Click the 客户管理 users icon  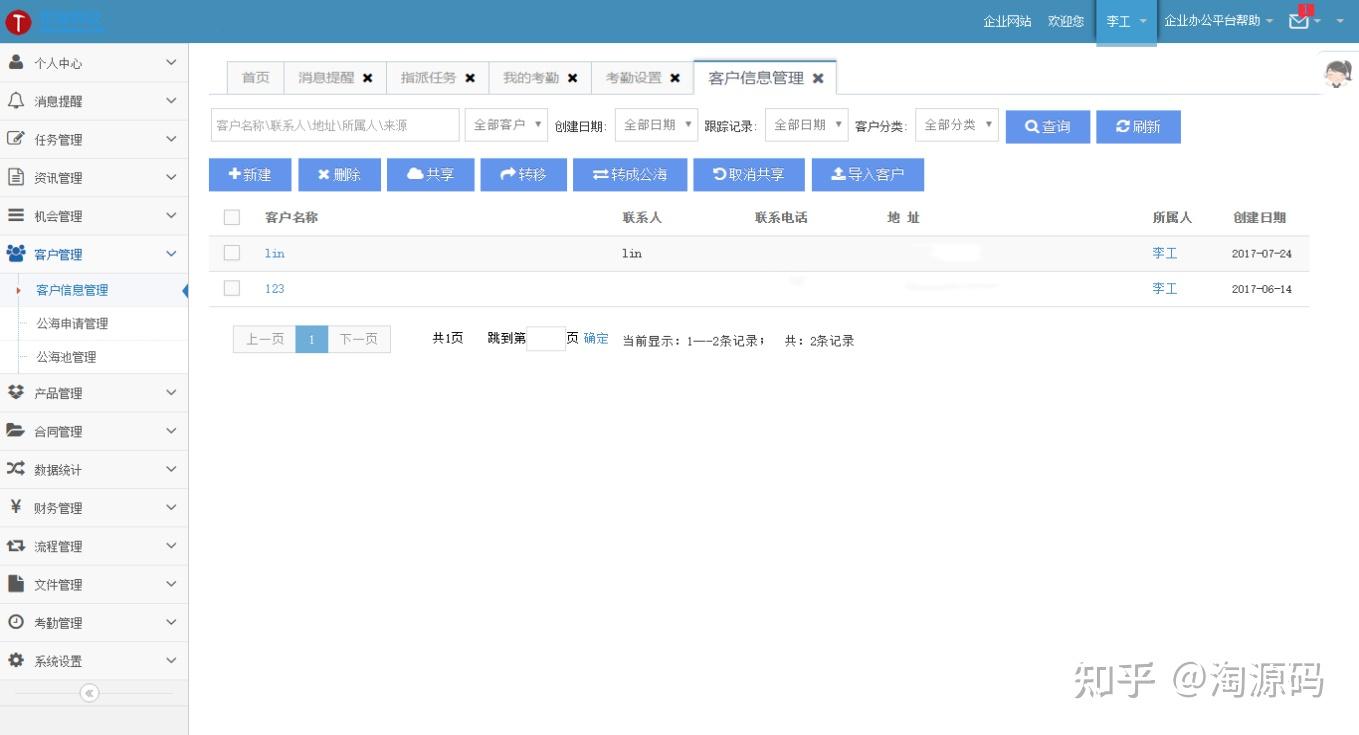[x=16, y=253]
